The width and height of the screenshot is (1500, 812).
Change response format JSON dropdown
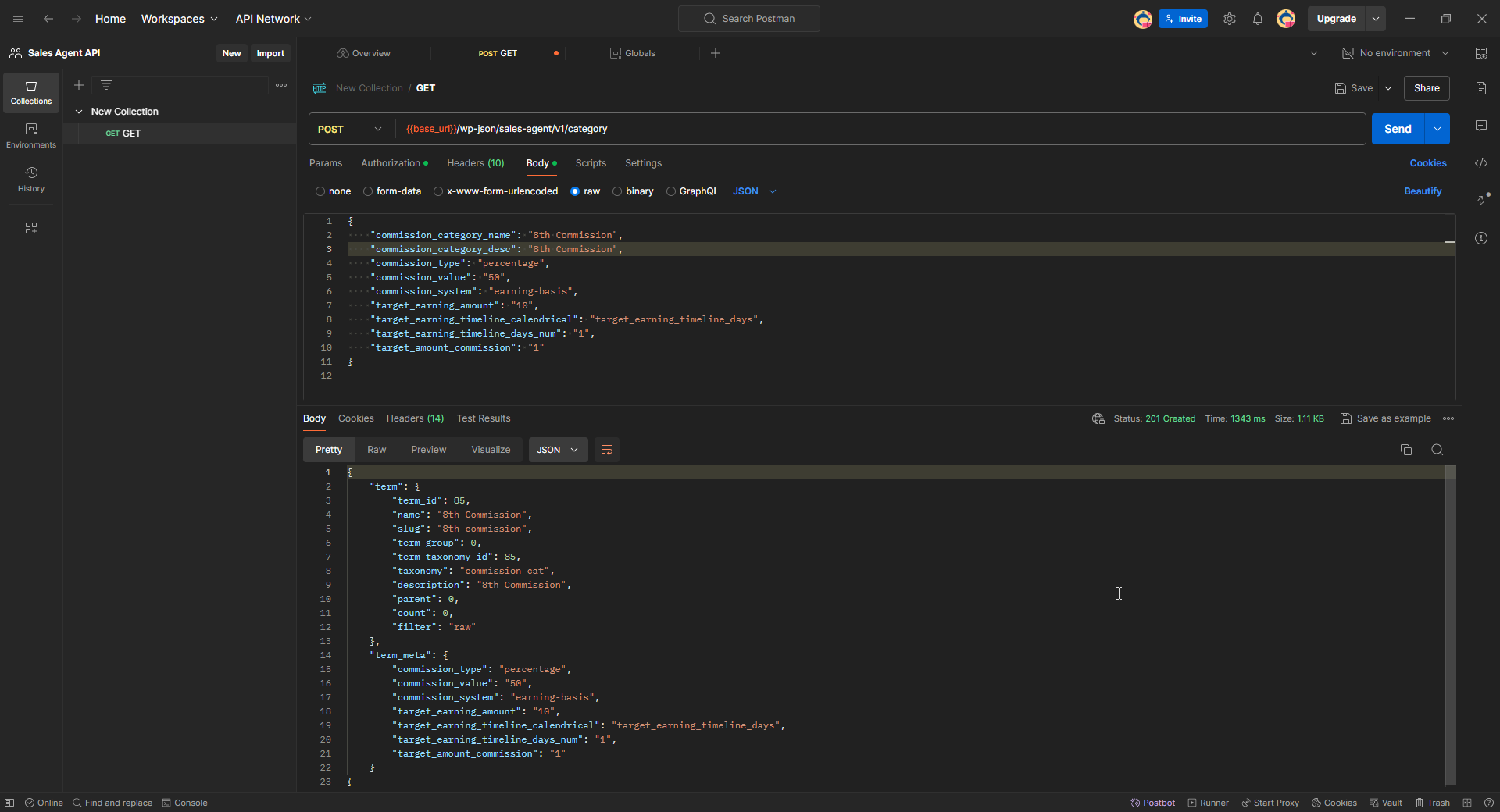[558, 450]
